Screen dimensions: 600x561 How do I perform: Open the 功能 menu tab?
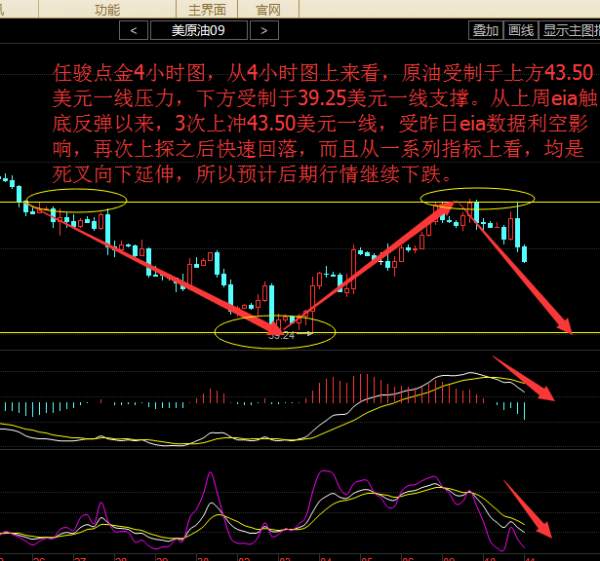107,9
